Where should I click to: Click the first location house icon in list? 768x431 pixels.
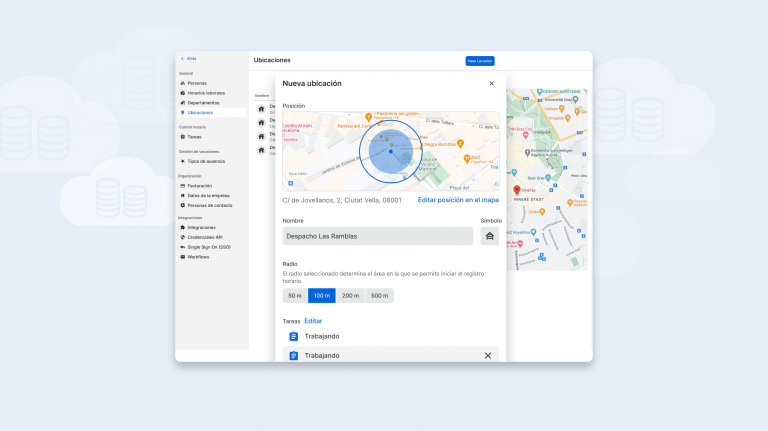click(261, 109)
